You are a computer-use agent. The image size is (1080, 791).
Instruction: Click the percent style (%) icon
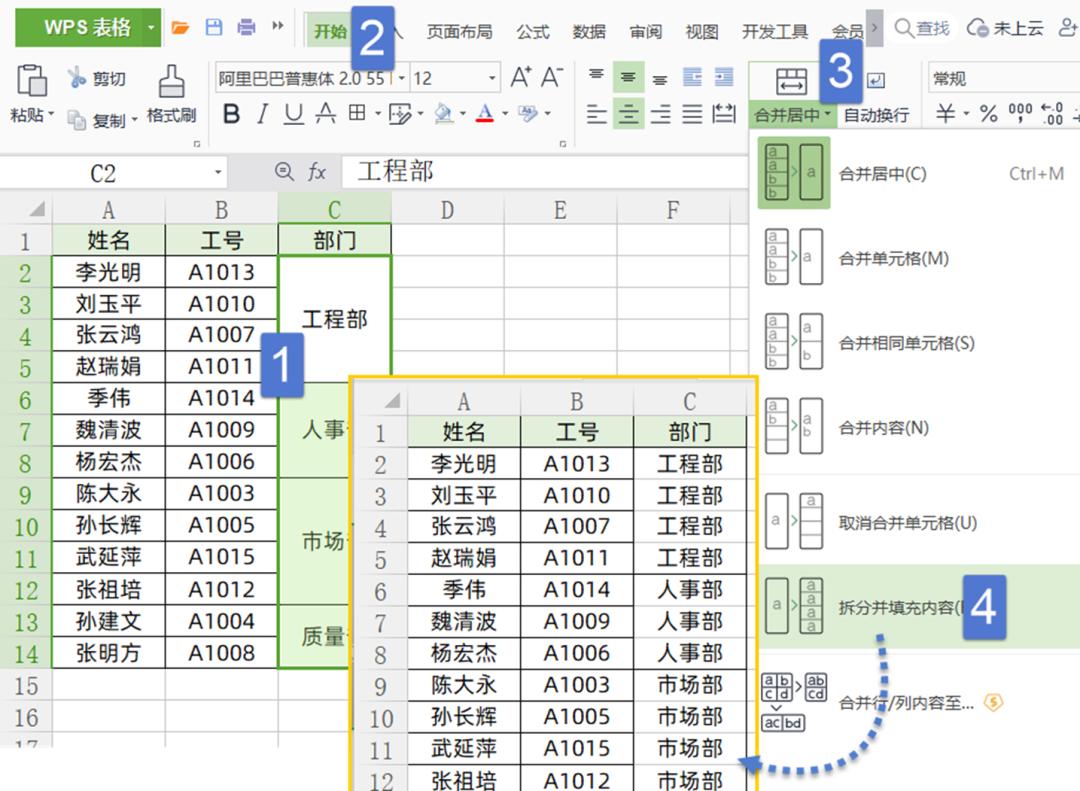click(988, 113)
